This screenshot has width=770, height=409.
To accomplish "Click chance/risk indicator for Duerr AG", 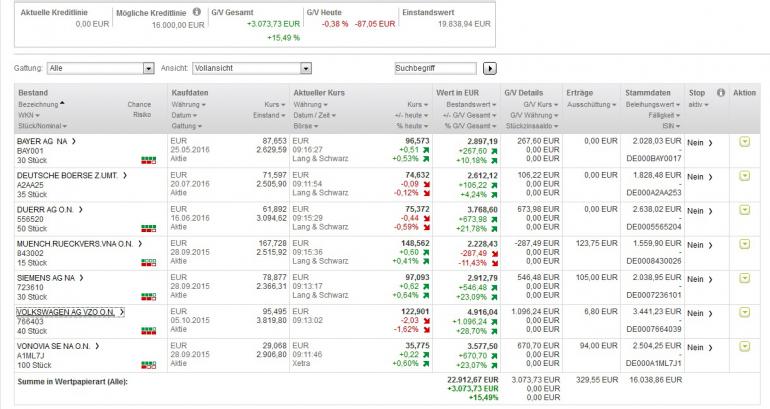I will coord(148,228).
